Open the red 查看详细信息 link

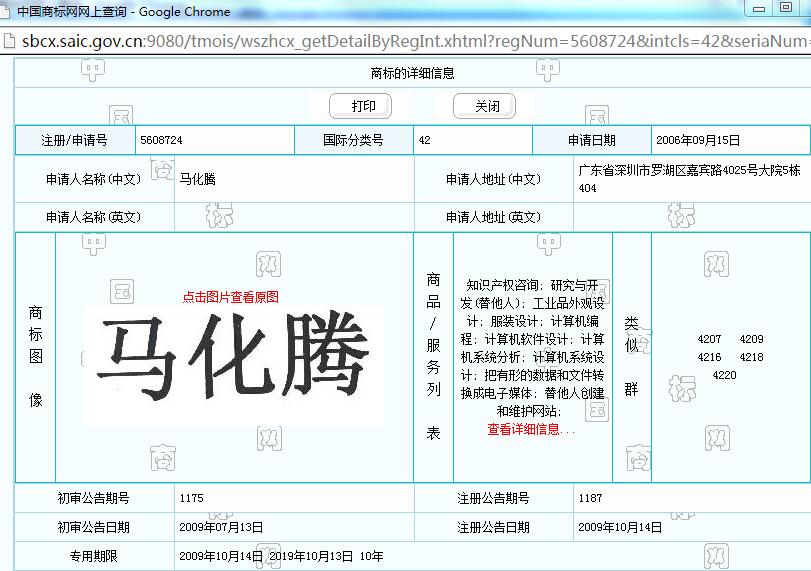530,429
